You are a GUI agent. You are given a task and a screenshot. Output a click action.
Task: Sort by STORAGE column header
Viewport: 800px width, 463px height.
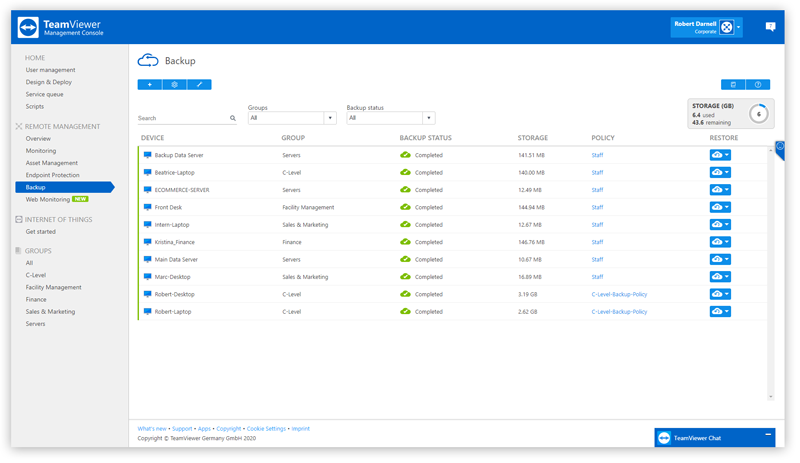coord(533,138)
